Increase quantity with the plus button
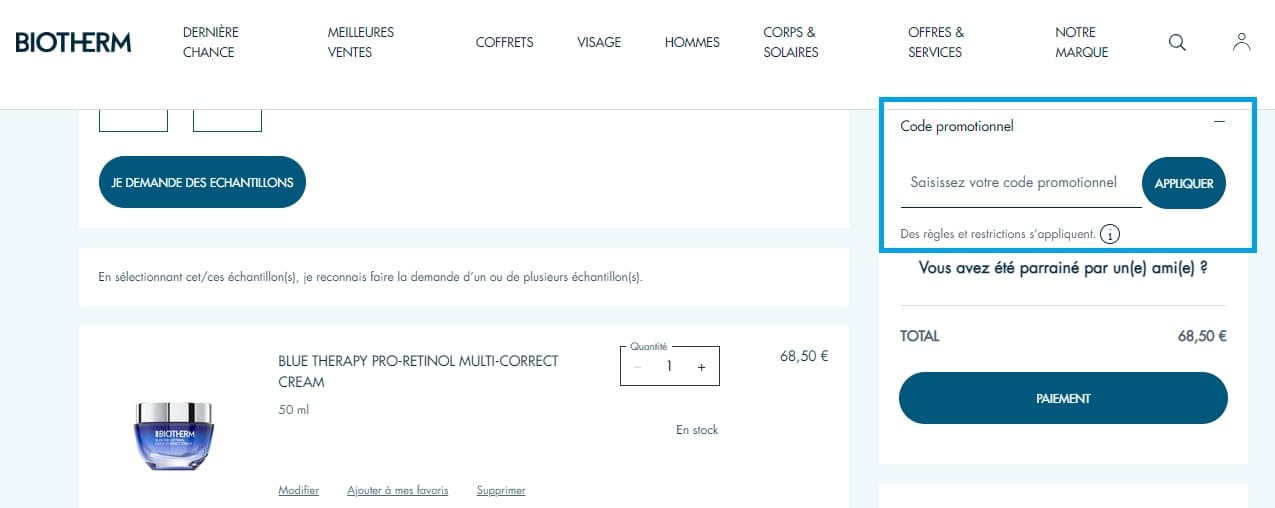The width and height of the screenshot is (1275, 508). [x=701, y=367]
